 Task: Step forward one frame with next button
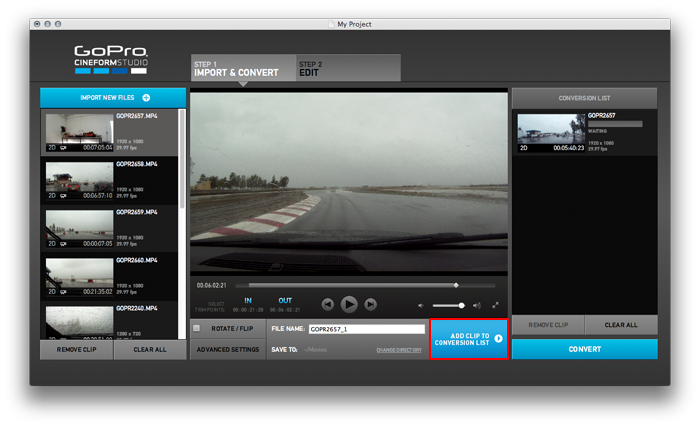(371, 305)
